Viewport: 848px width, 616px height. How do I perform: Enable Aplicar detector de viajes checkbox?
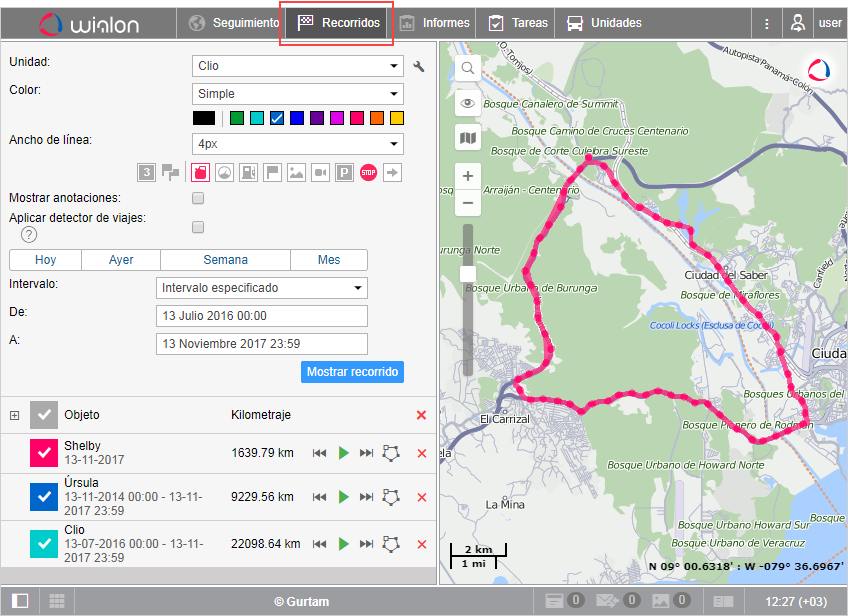198,226
